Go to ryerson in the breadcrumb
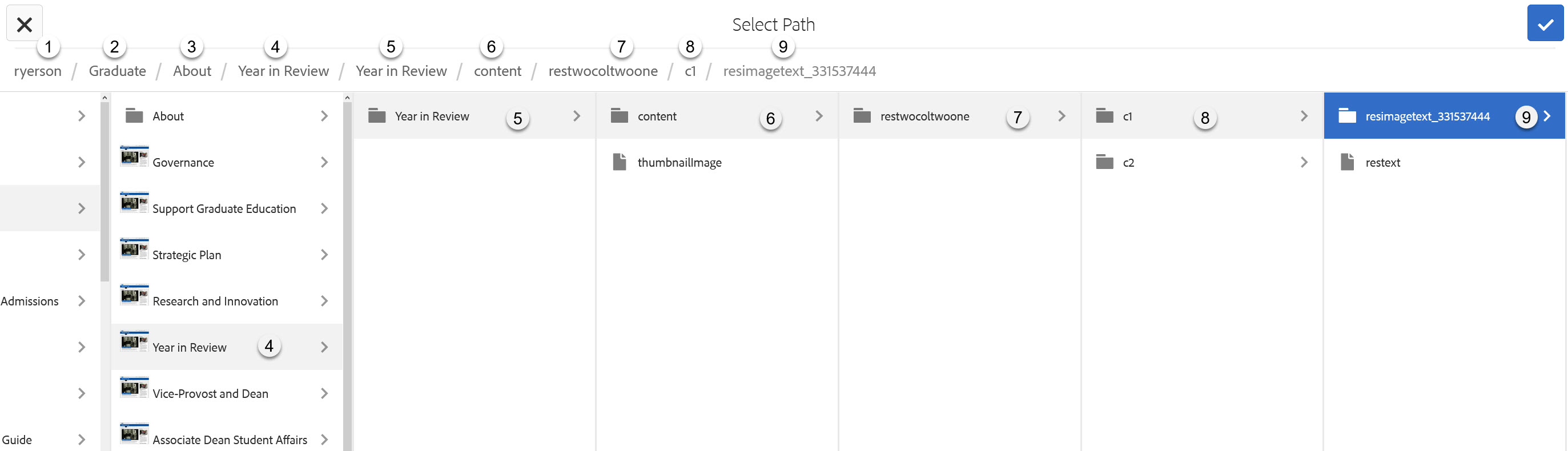Image resolution: width=1568 pixels, height=451 pixels. point(38,71)
